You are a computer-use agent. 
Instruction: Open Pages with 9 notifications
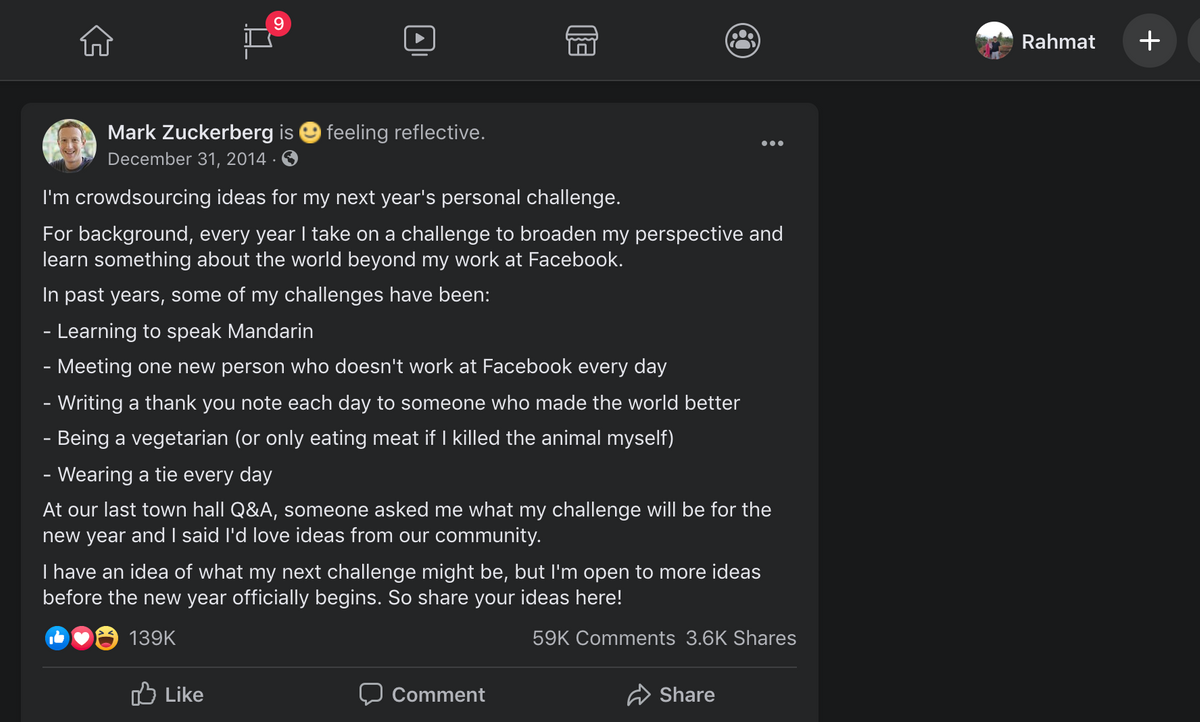pos(258,41)
